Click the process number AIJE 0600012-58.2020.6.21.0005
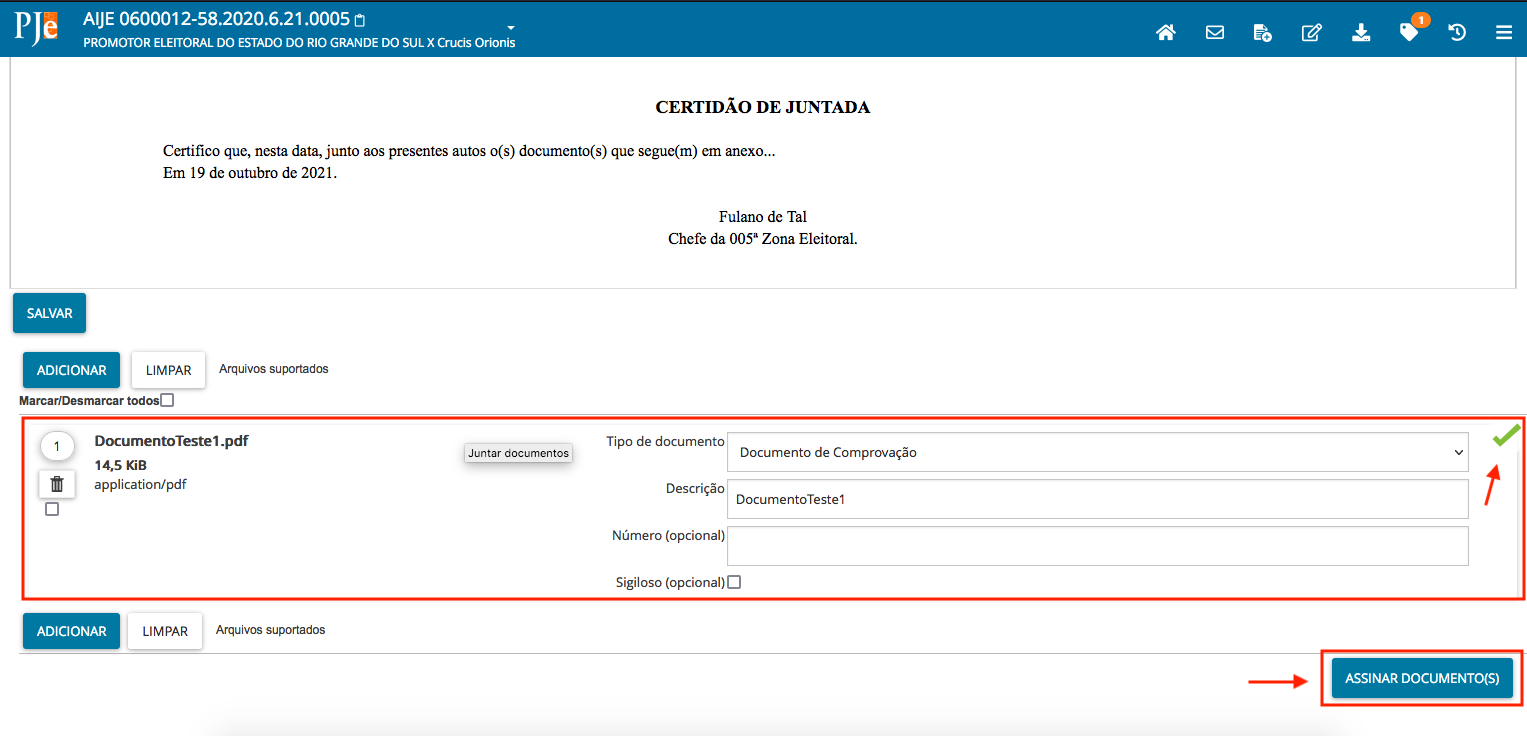This screenshot has width=1527, height=736. (x=216, y=19)
